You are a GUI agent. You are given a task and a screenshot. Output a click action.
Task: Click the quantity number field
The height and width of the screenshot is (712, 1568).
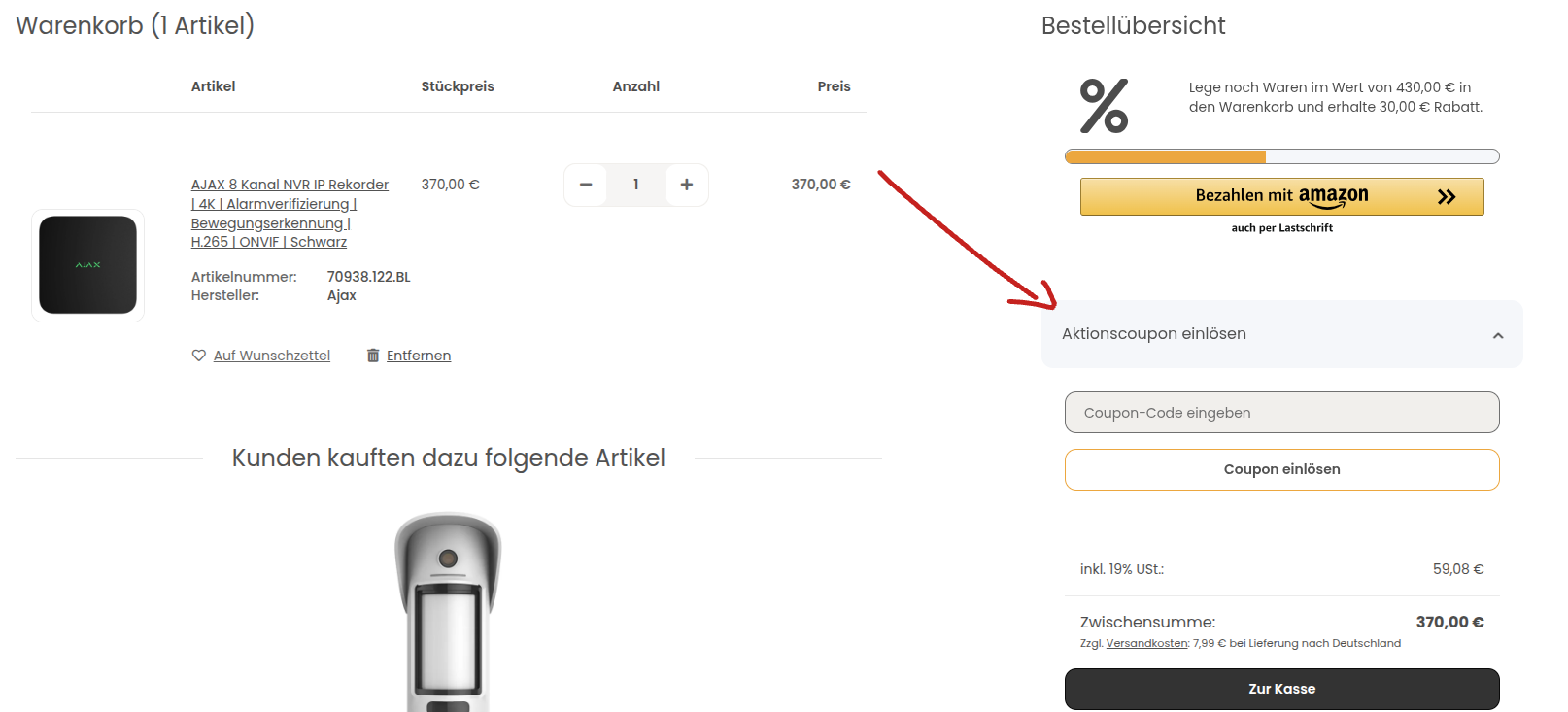636,185
